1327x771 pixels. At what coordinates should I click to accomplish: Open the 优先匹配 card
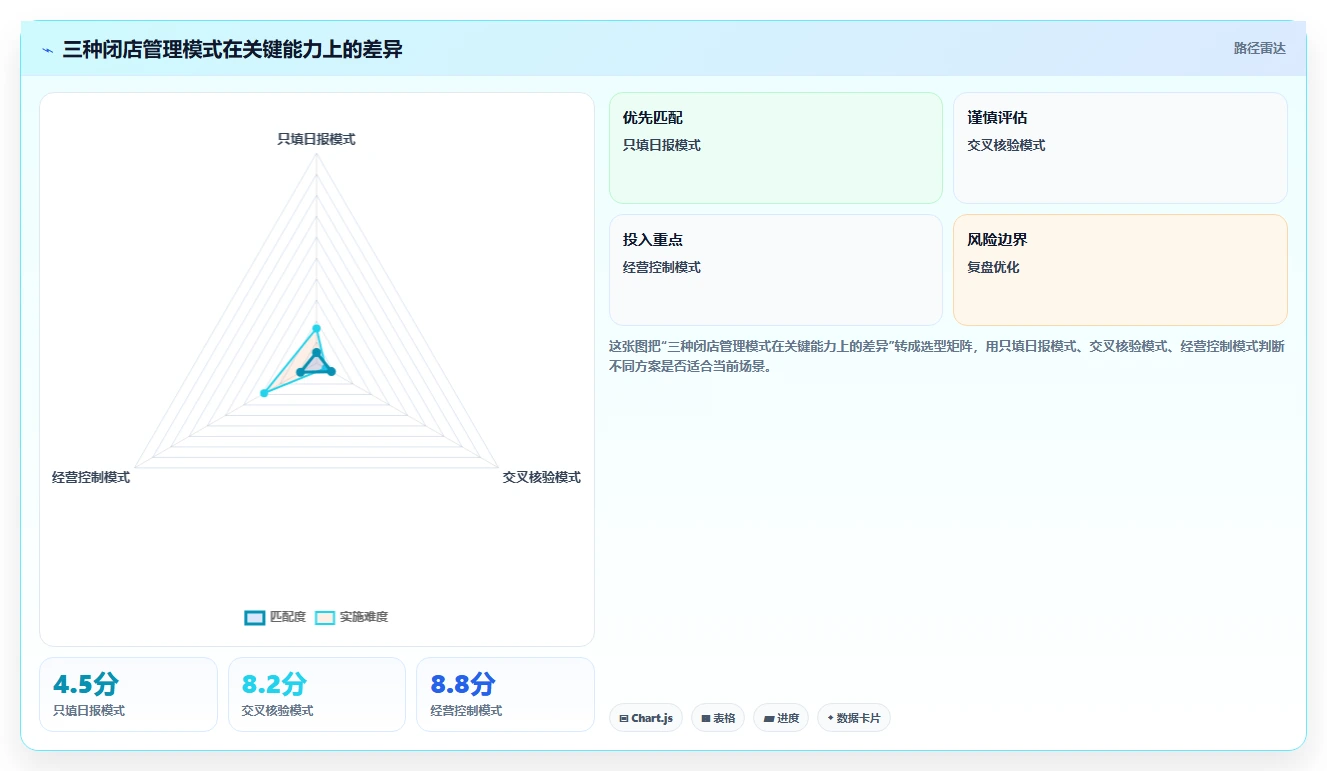(x=776, y=148)
